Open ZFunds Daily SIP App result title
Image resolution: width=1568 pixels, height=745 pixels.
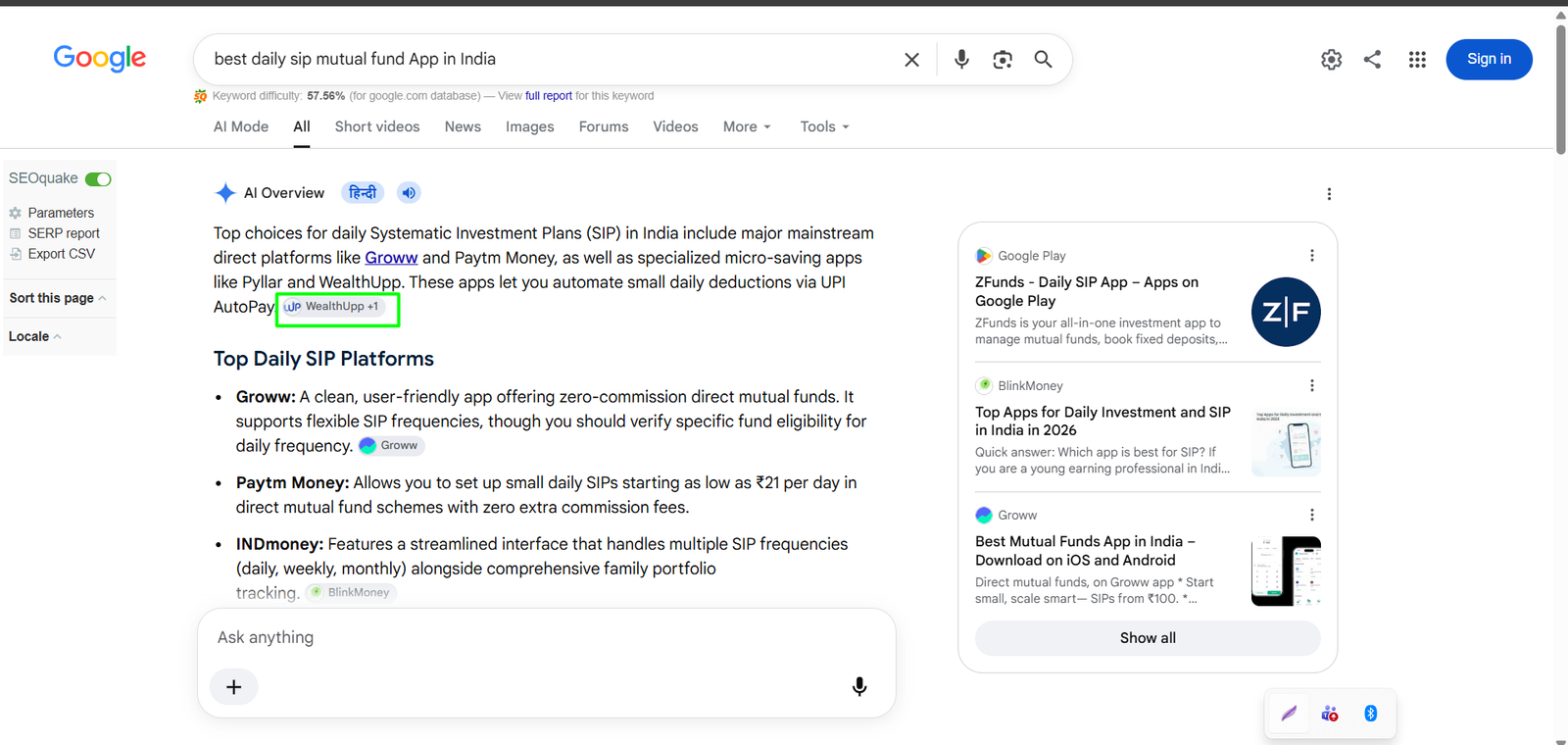1087,292
